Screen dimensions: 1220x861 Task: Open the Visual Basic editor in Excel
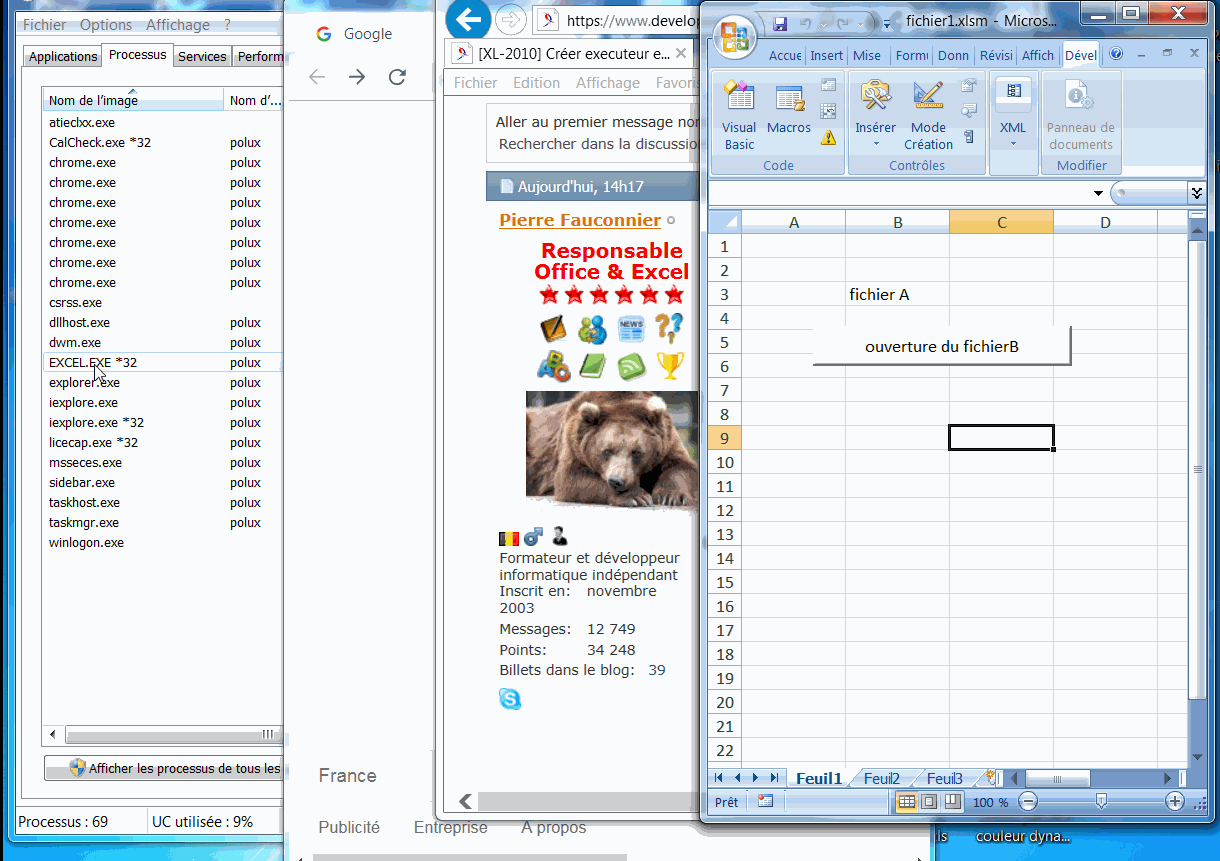(x=739, y=117)
